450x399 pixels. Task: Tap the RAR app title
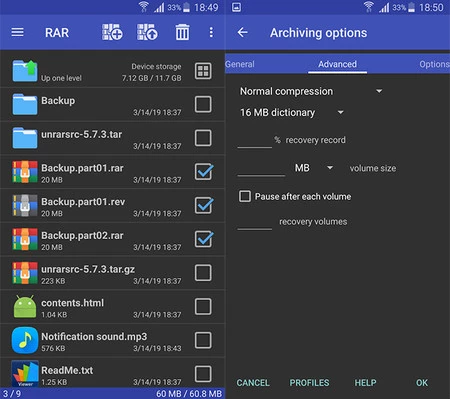tap(57, 33)
